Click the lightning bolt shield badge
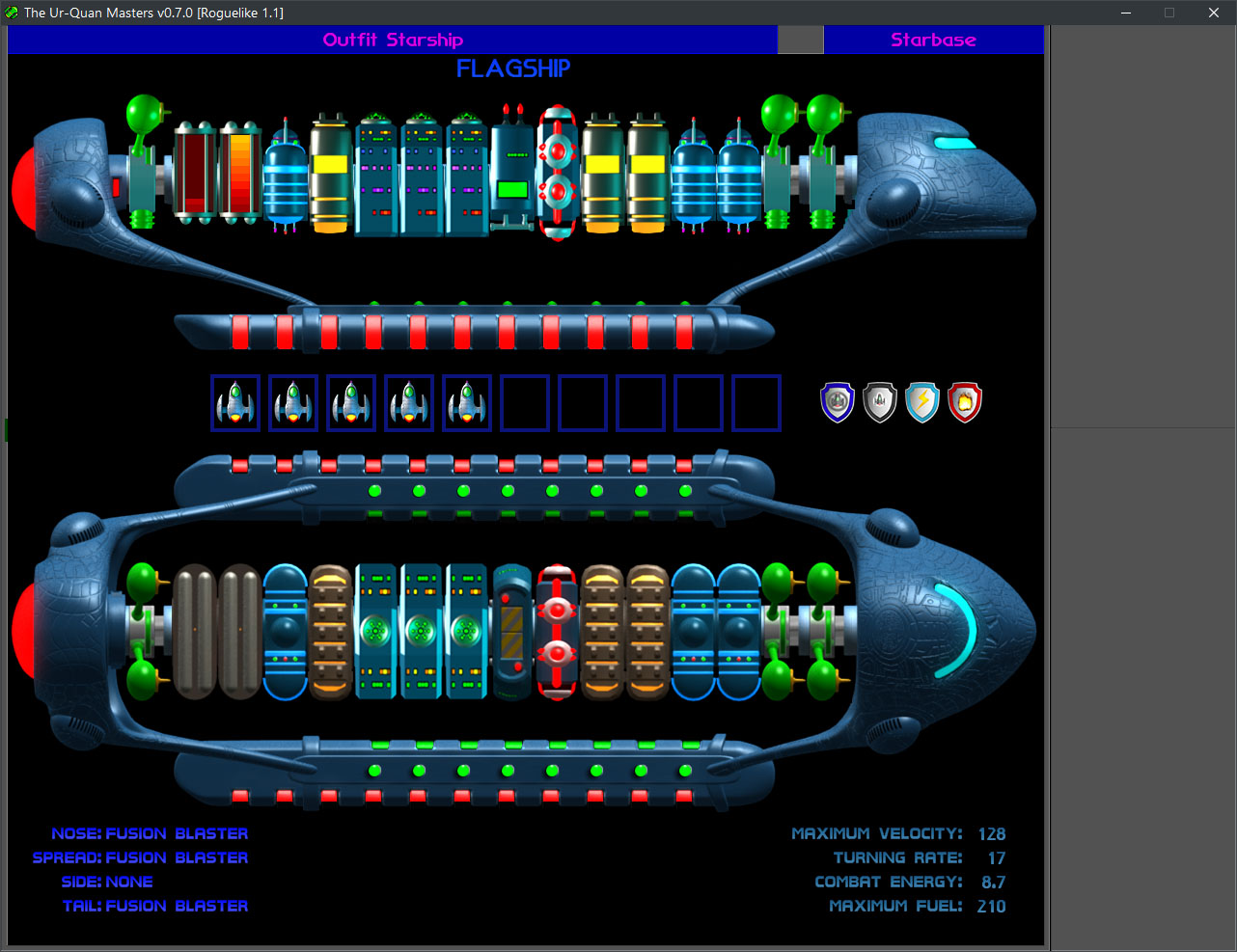Screen dimensions: 1237x952 [922, 402]
